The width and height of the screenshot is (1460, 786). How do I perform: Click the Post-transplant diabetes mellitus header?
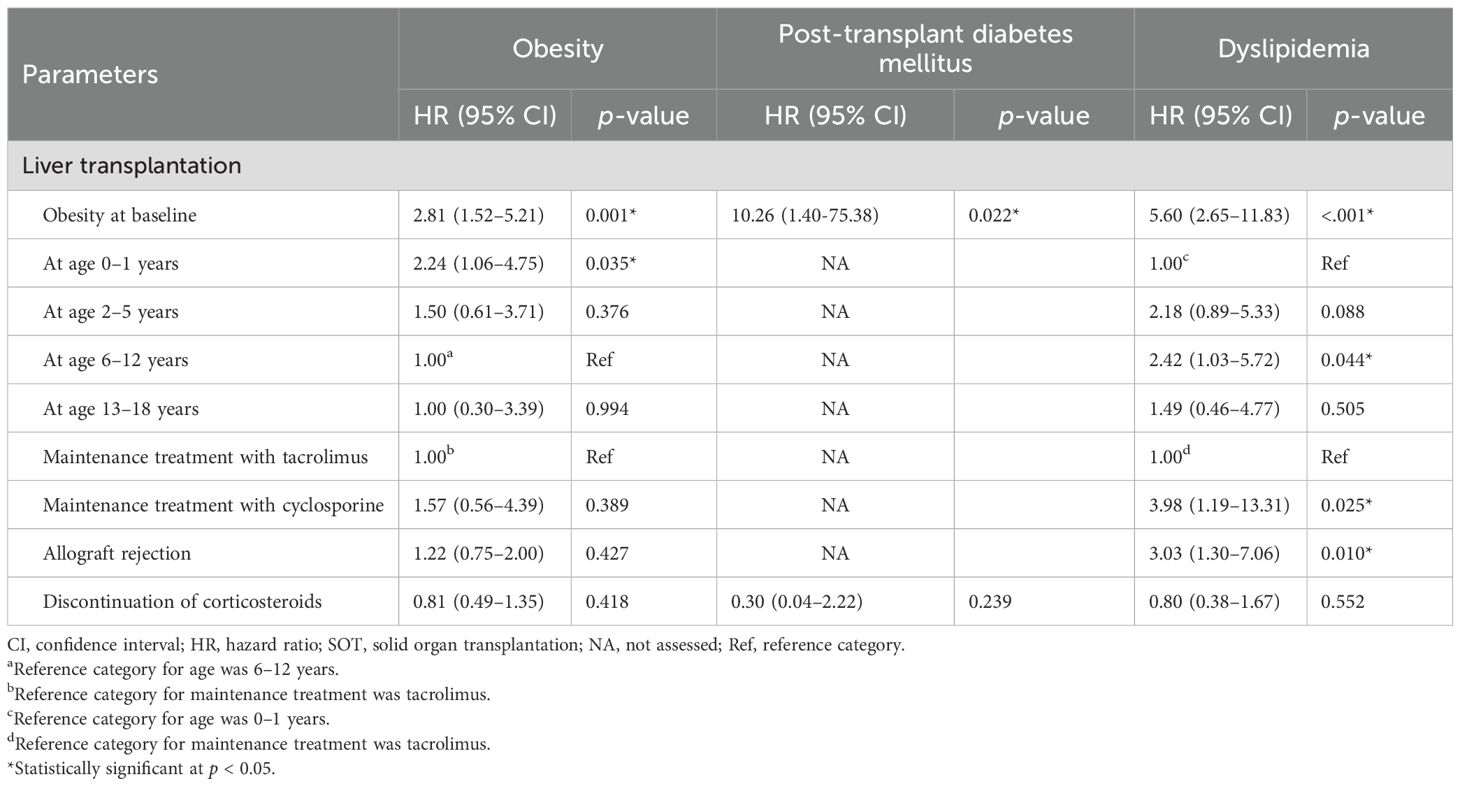coord(925,49)
